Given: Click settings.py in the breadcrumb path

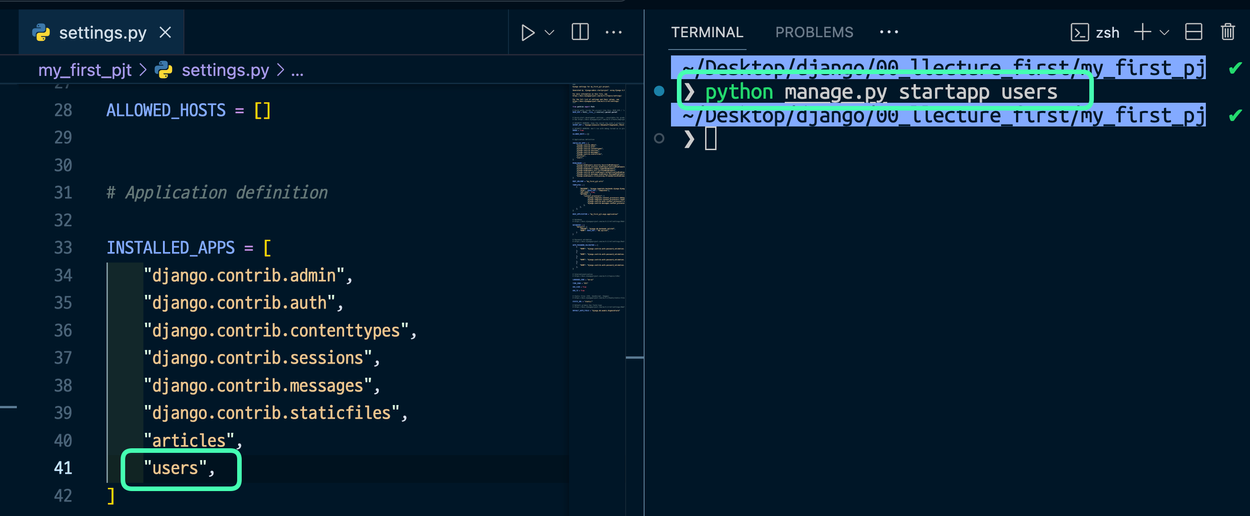Looking at the screenshot, I should click(x=225, y=70).
